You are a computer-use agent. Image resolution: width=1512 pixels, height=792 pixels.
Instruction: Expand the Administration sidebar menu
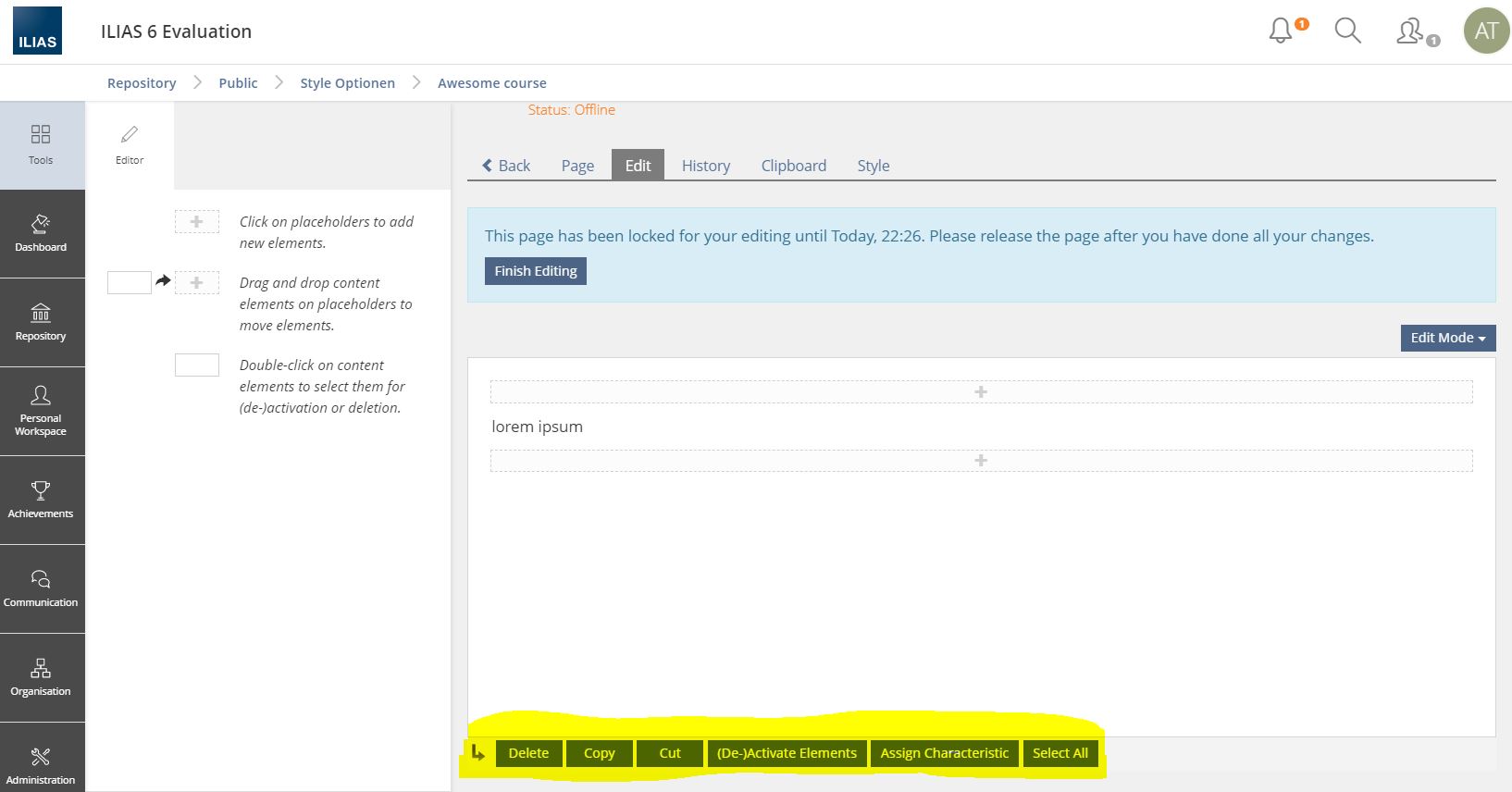[41, 765]
